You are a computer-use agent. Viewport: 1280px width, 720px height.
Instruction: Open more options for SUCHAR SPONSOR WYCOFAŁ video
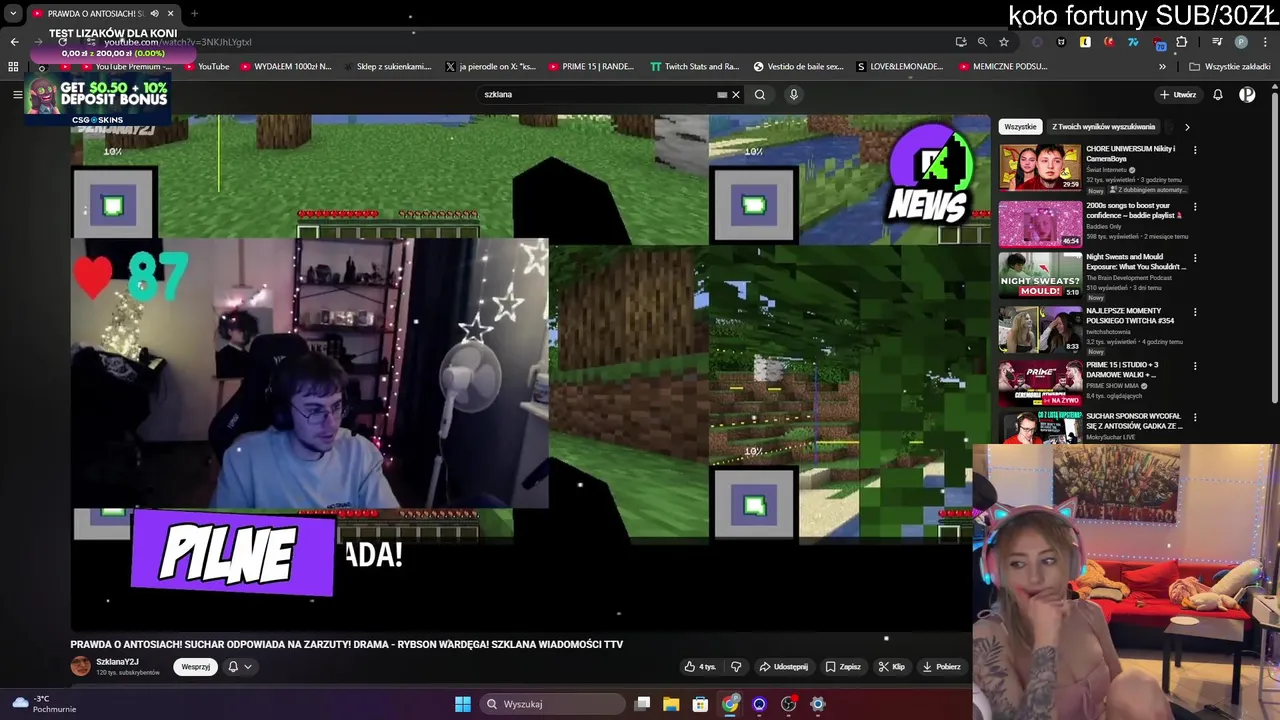pos(1195,417)
